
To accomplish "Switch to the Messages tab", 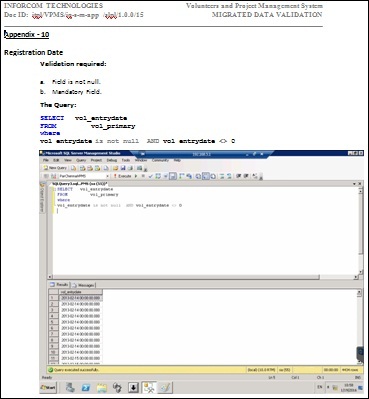I will click(83, 285).
